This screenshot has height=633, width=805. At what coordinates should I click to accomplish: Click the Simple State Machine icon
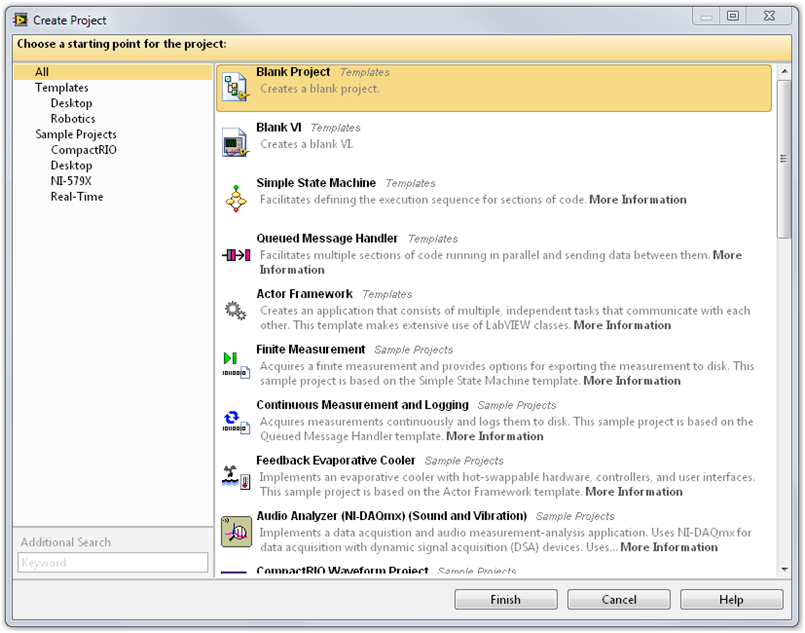(235, 198)
